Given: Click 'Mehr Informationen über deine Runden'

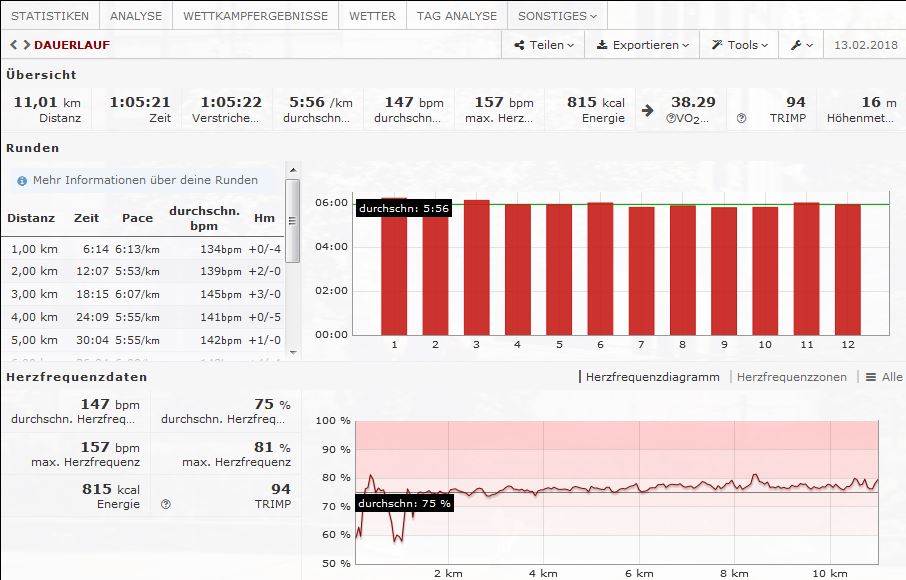Looking at the screenshot, I should click(145, 181).
